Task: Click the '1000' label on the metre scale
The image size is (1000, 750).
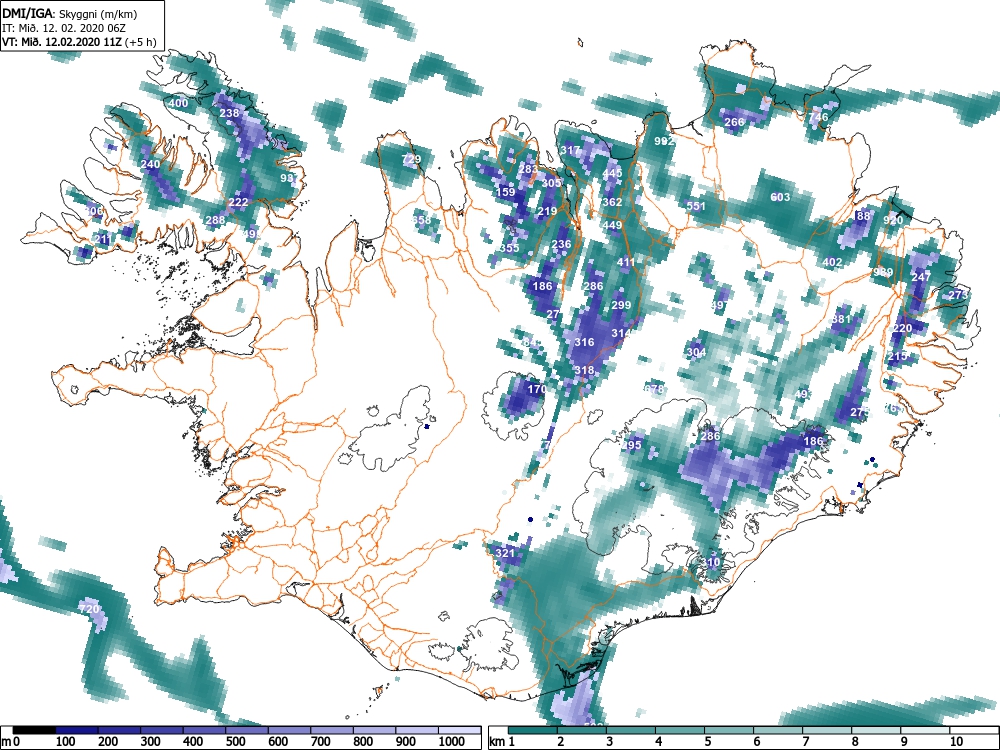Action: [451, 742]
